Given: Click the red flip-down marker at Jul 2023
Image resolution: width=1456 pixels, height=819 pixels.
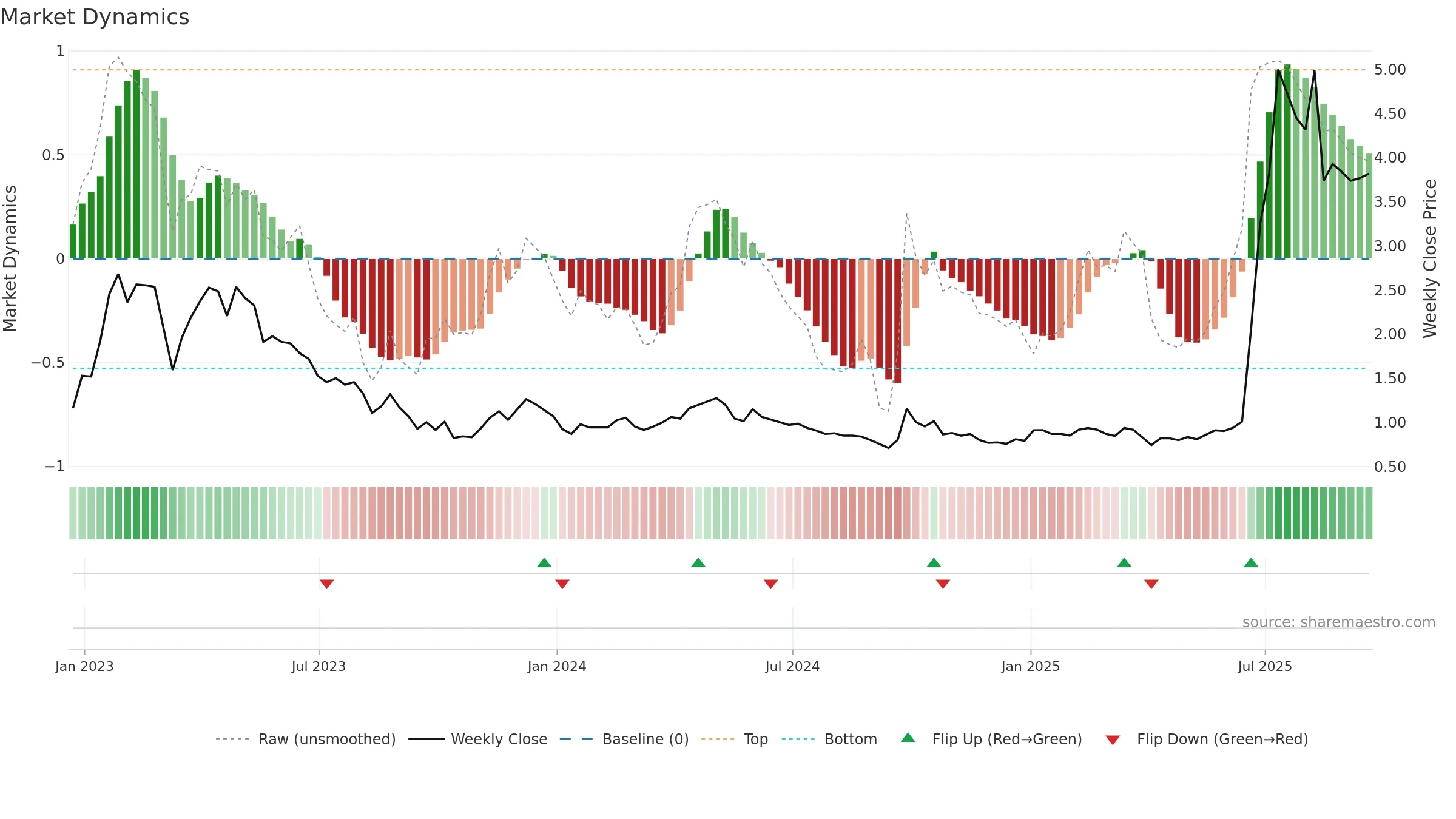Looking at the screenshot, I should click(x=326, y=584).
